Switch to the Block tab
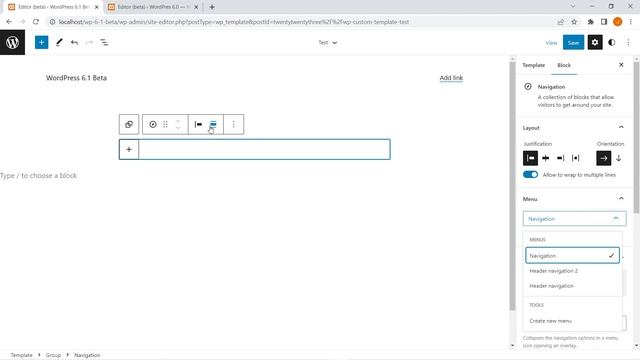The width and height of the screenshot is (640, 360). pyautogui.click(x=564, y=65)
